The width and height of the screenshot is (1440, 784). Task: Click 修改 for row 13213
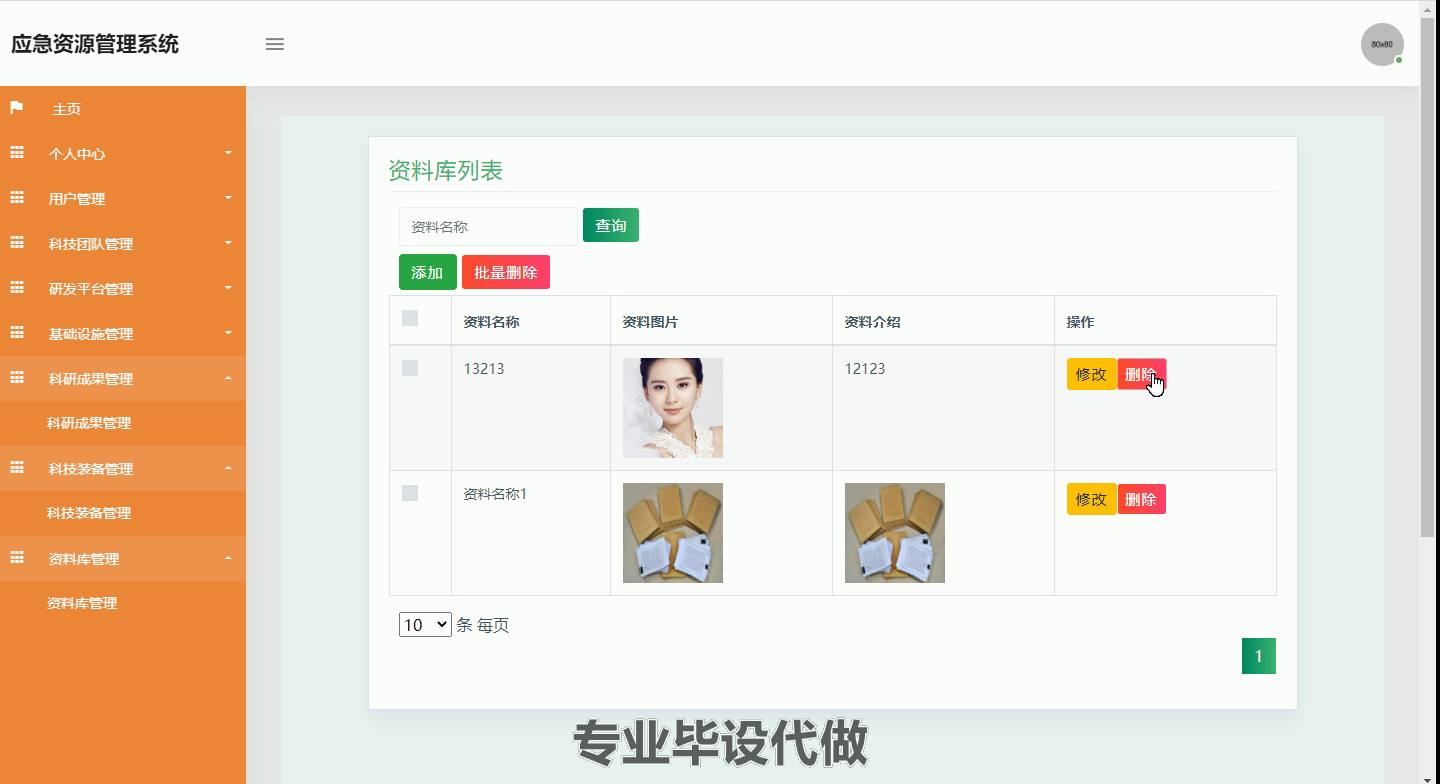(x=1091, y=374)
